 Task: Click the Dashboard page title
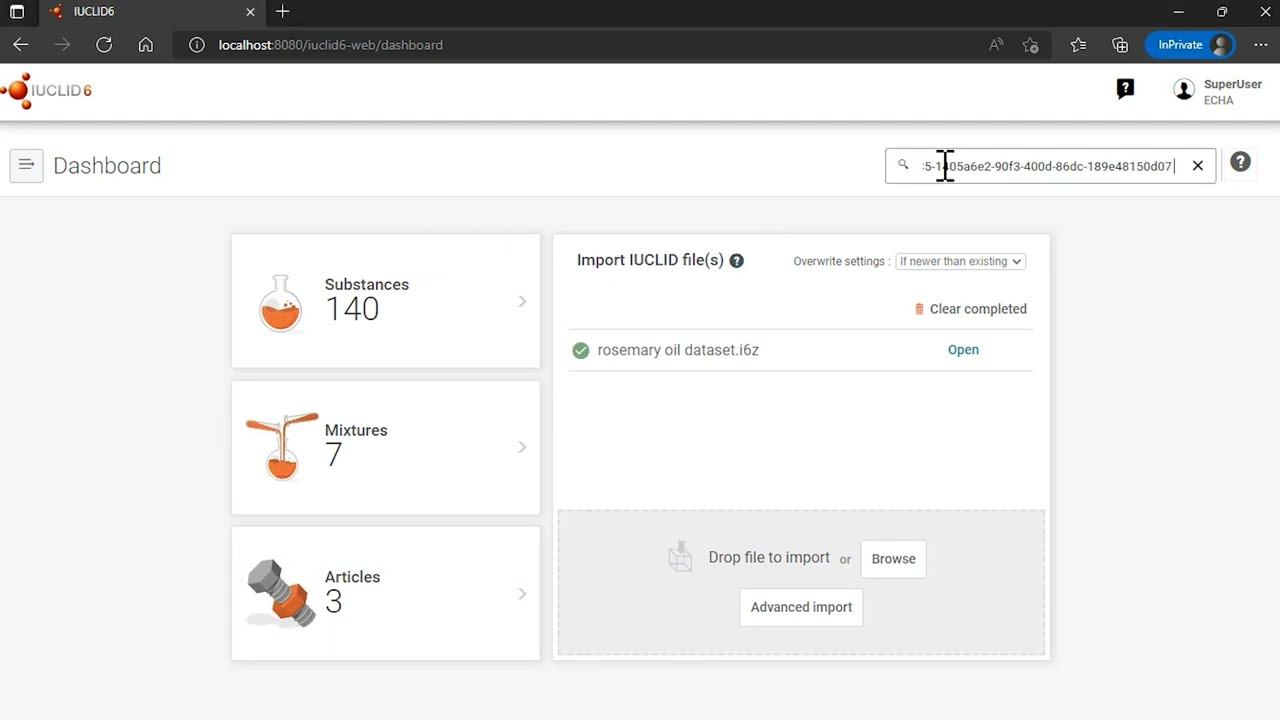coord(107,166)
